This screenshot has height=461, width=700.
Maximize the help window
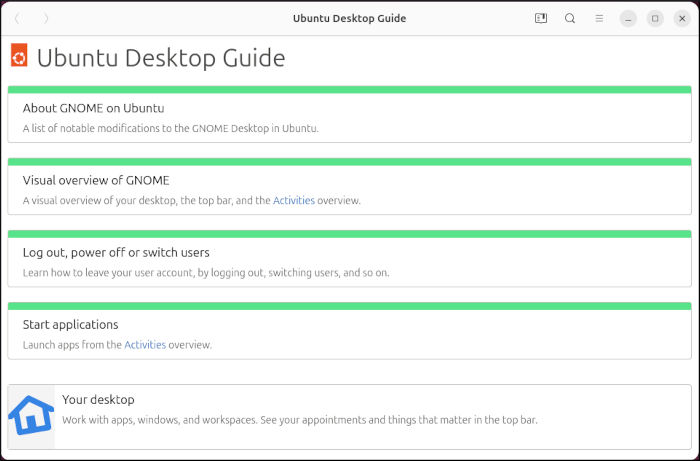(x=655, y=18)
